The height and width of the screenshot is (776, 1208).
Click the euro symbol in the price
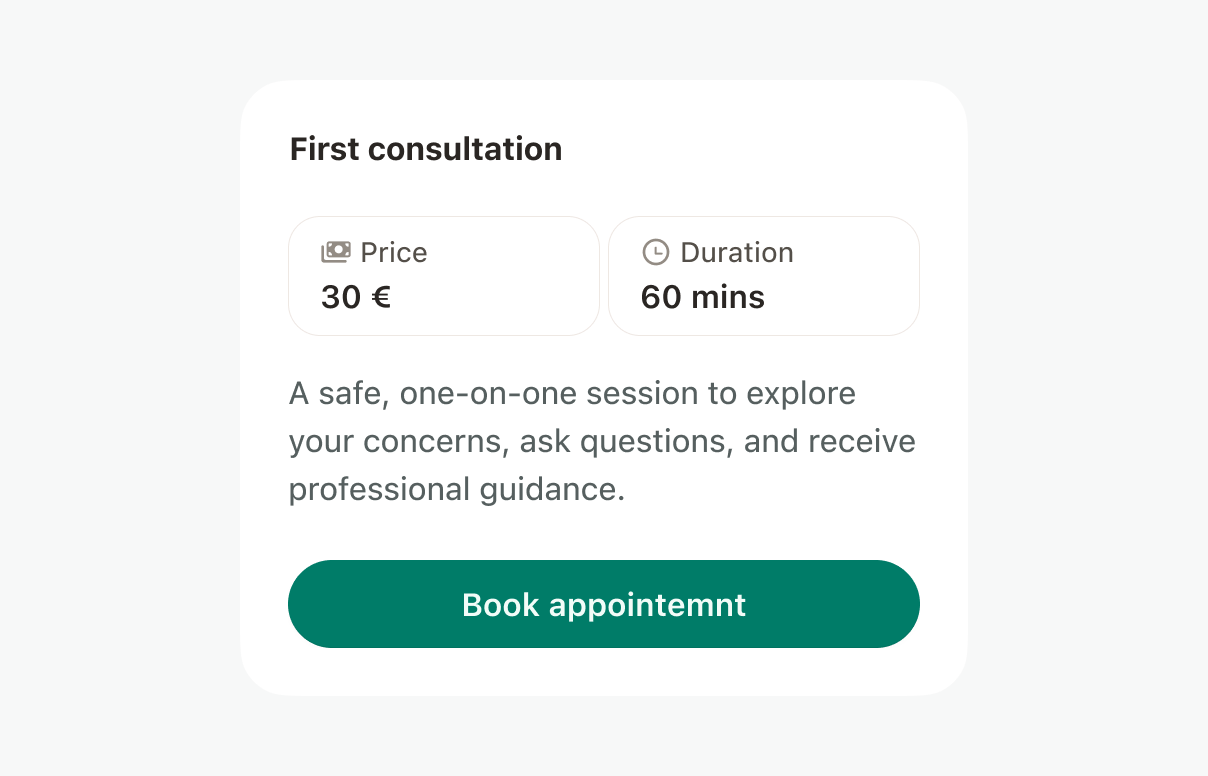(381, 297)
